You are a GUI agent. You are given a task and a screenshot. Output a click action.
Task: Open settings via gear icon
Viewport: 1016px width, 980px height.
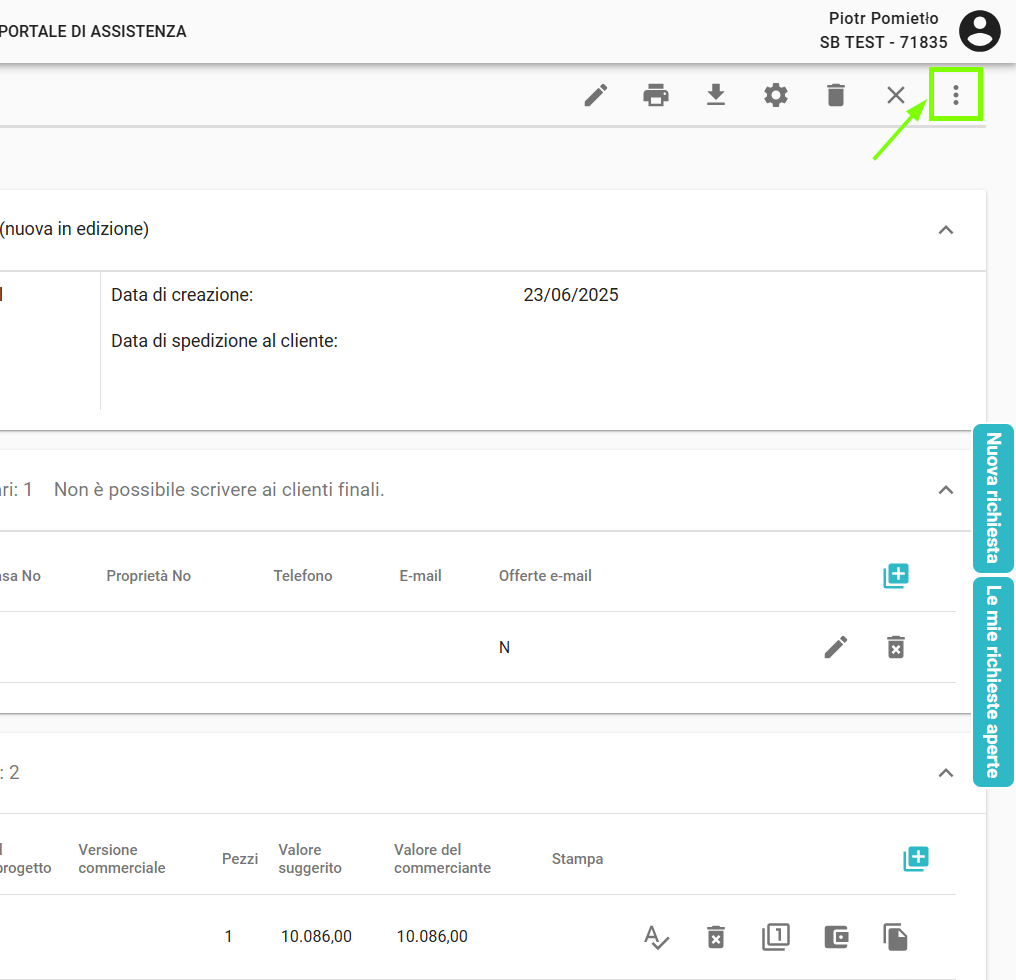tap(776, 95)
